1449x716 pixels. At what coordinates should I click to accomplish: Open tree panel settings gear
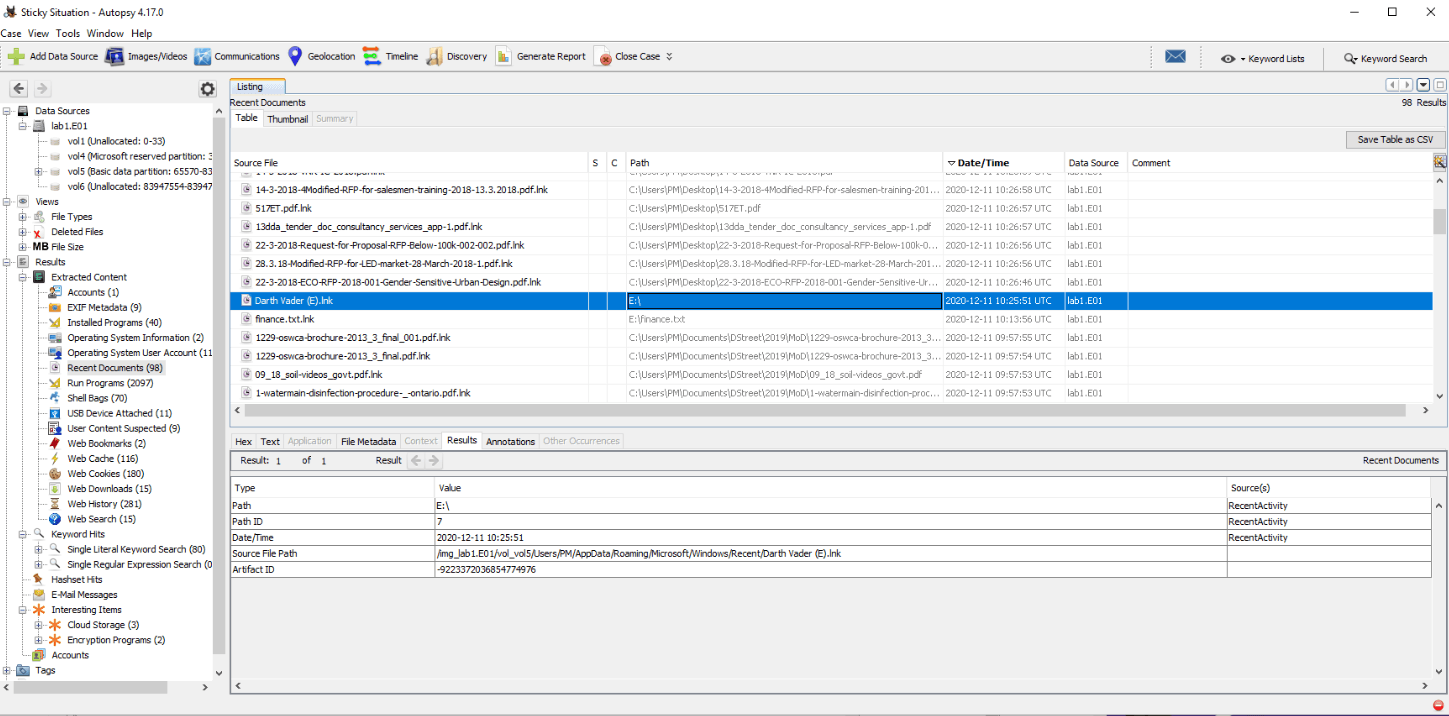click(207, 89)
